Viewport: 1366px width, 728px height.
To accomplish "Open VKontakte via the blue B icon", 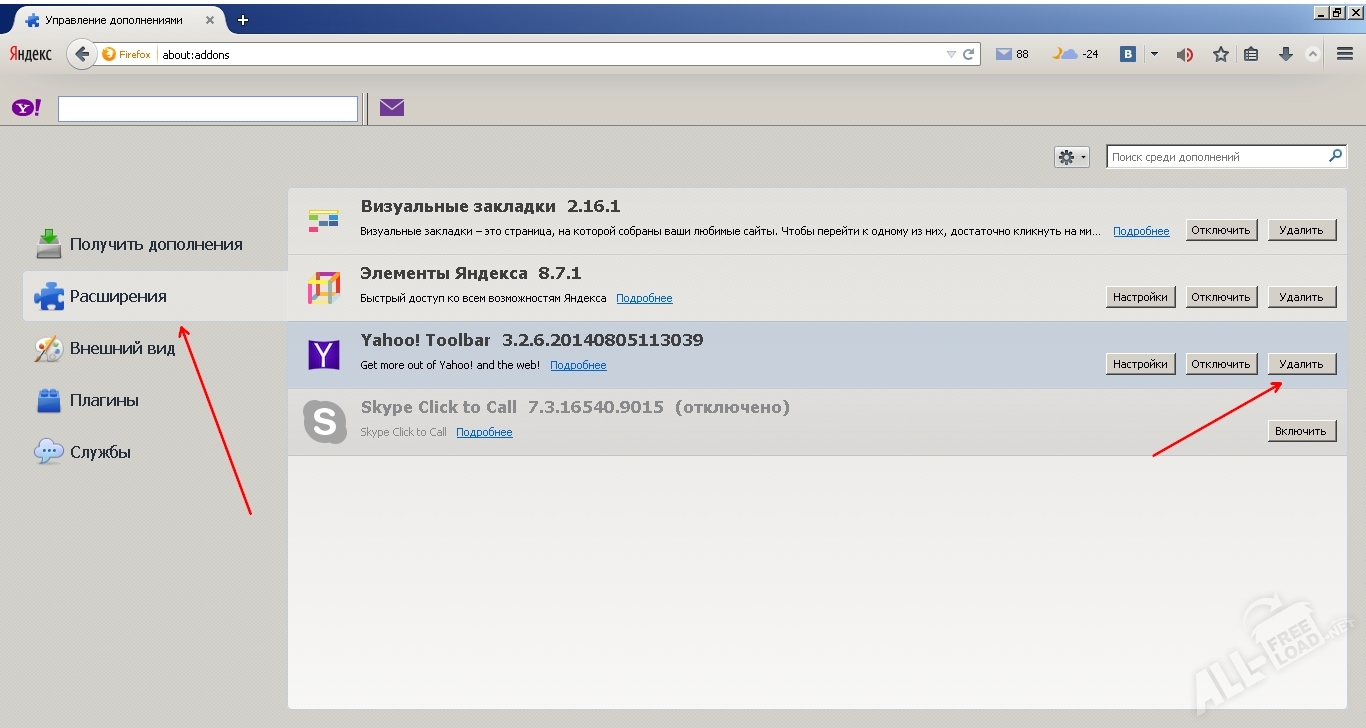I will click(x=1128, y=53).
